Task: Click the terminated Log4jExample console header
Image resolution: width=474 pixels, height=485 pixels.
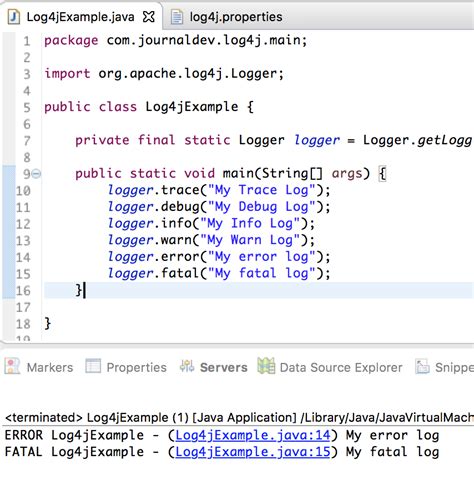Action: [x=239, y=418]
